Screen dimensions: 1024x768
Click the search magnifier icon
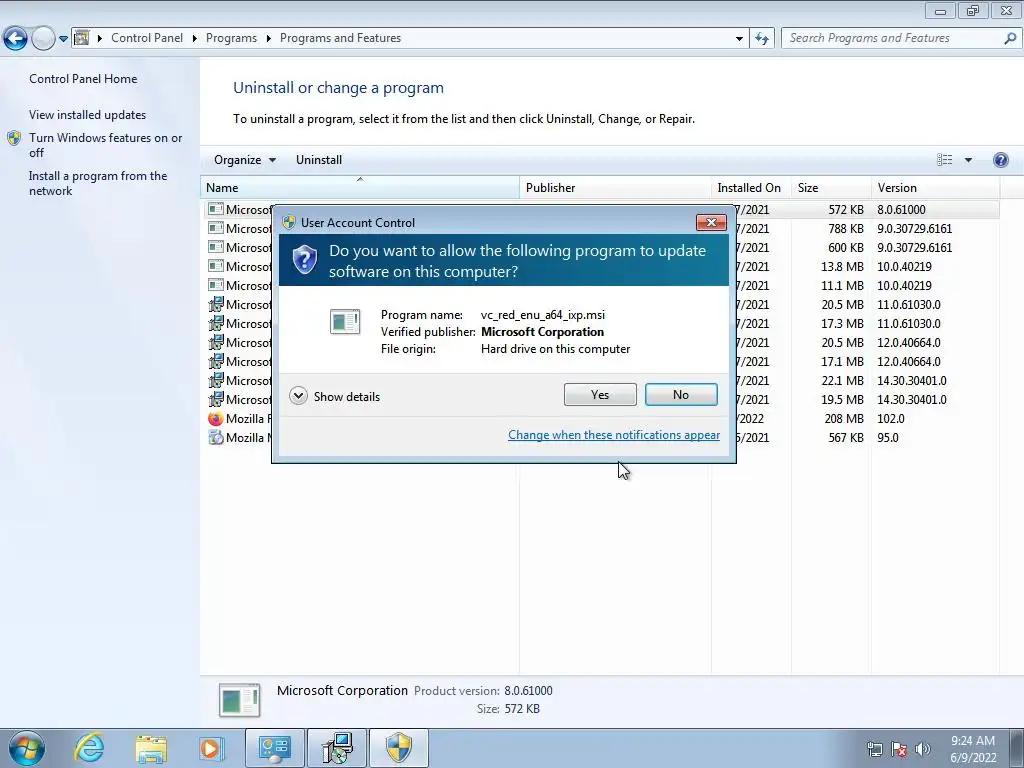pyautogui.click(x=1010, y=39)
